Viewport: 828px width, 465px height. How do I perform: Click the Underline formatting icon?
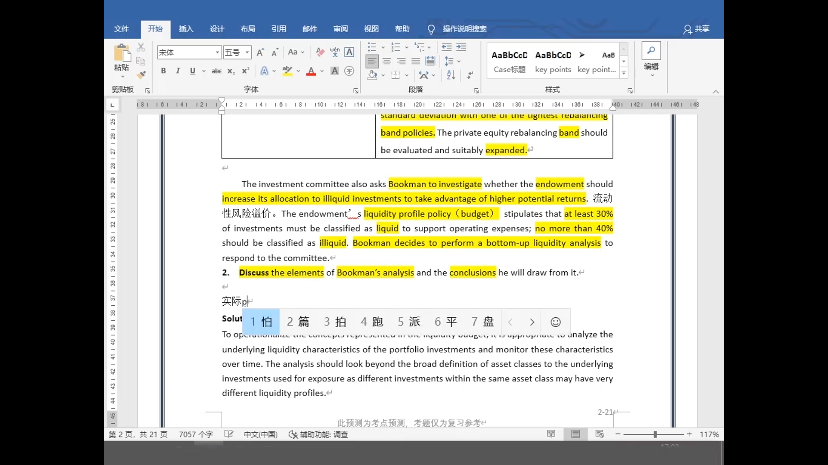192,71
